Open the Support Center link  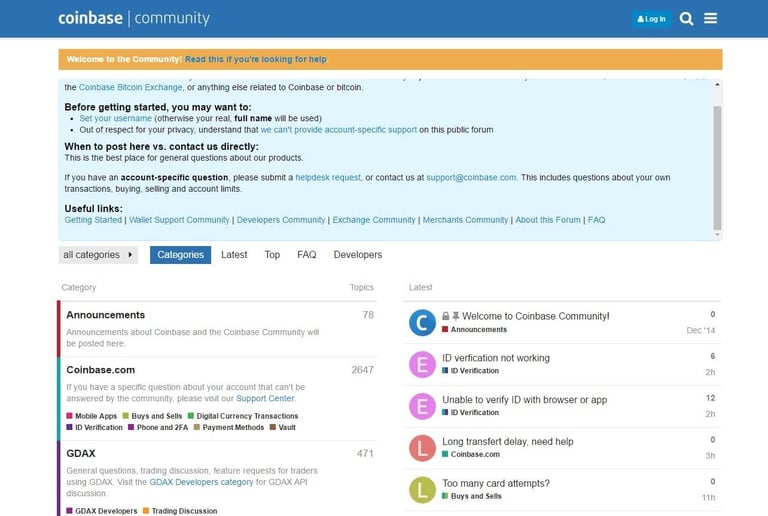tap(265, 399)
